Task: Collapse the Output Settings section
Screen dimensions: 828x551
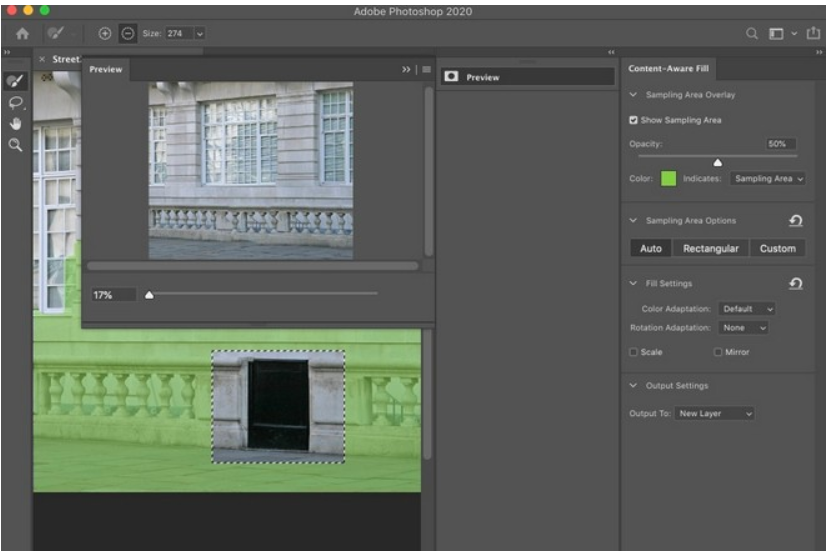Action: (633, 386)
